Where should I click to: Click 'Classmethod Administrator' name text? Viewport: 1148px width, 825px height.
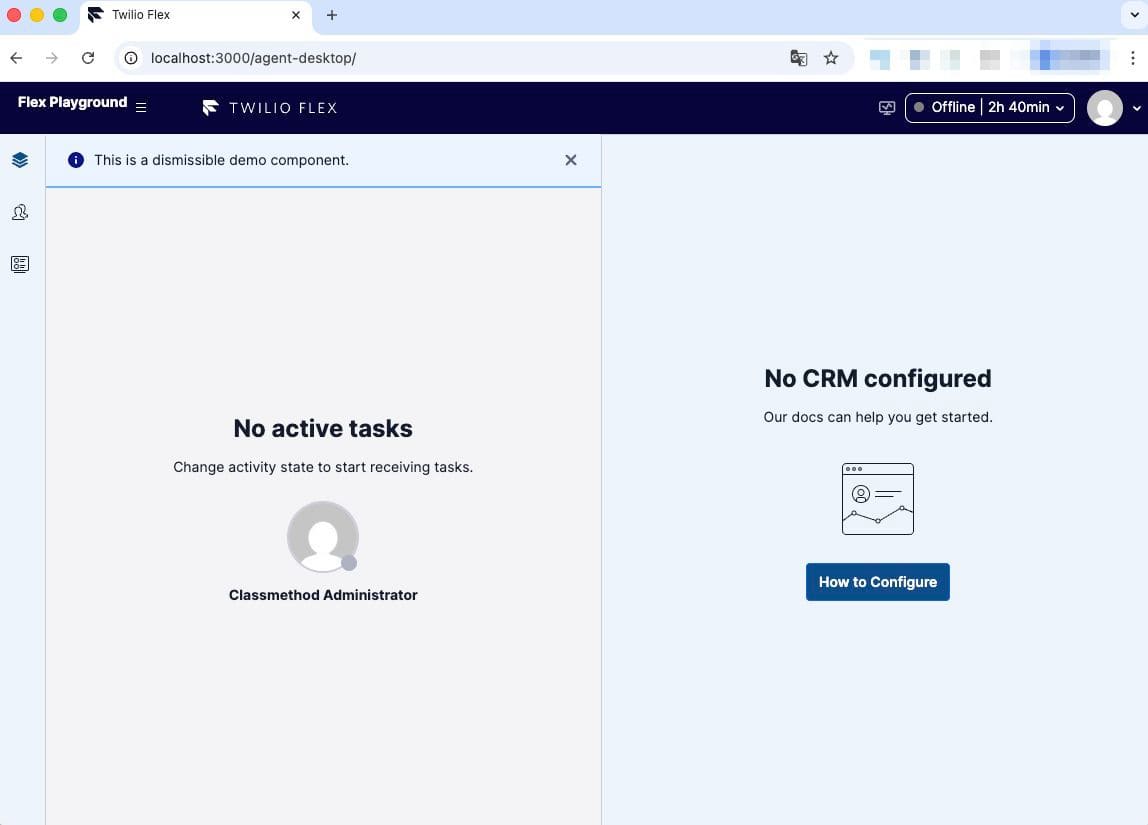click(323, 595)
